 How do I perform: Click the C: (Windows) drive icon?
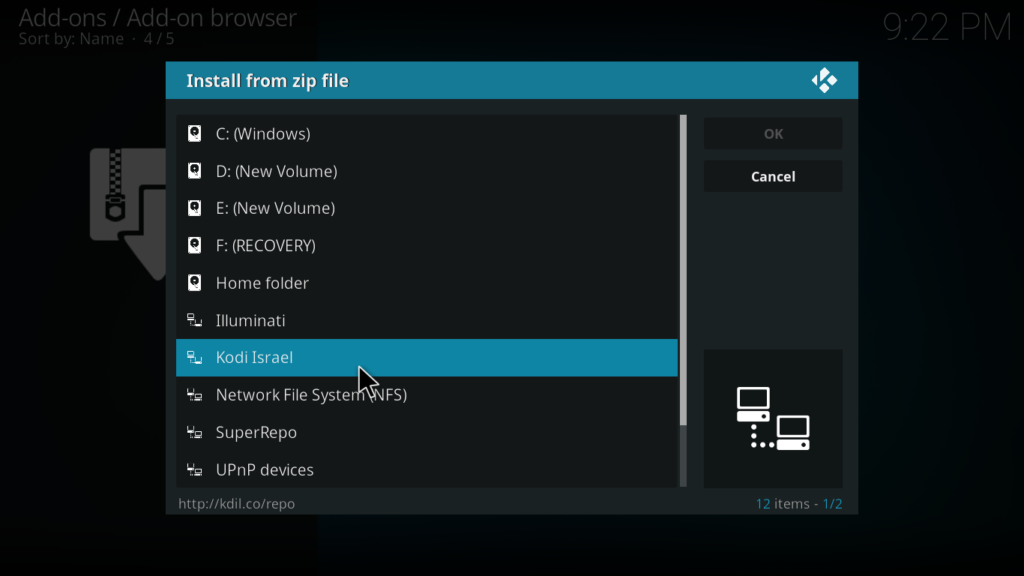click(195, 134)
